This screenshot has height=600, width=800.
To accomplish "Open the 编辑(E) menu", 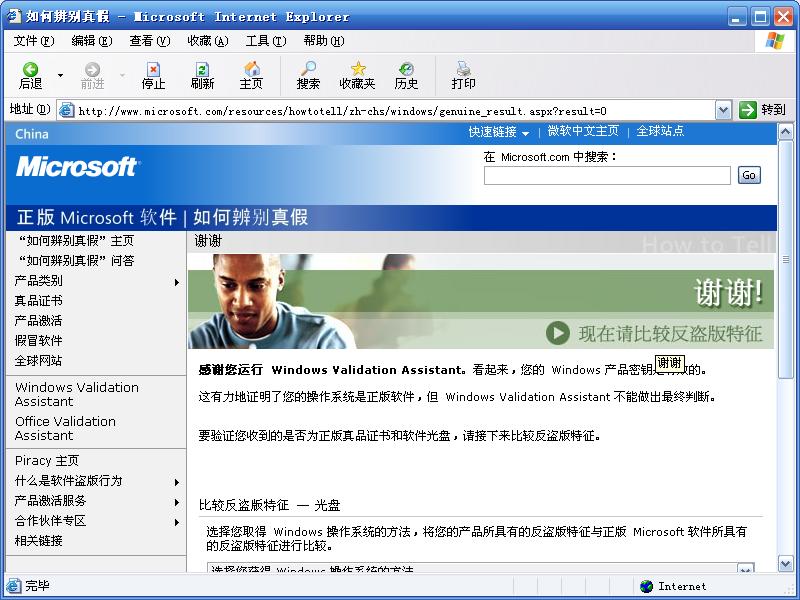I will (x=92, y=41).
